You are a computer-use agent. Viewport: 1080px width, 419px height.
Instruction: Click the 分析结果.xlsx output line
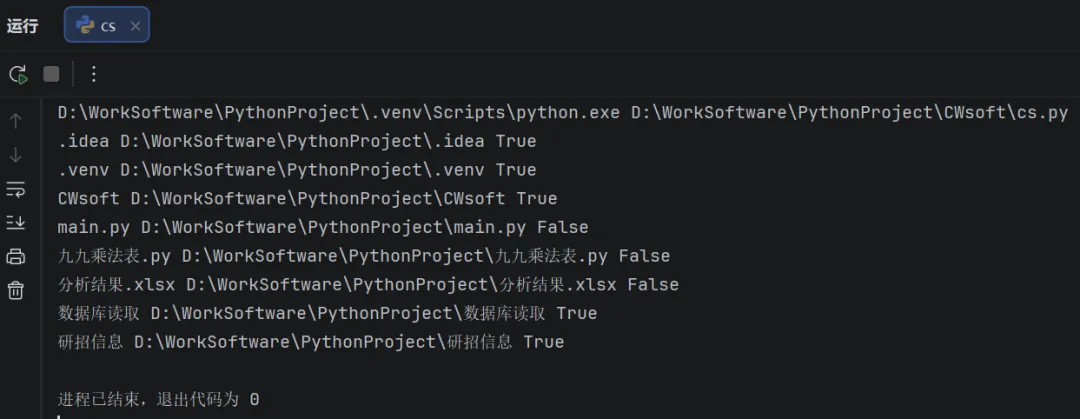coord(368,285)
